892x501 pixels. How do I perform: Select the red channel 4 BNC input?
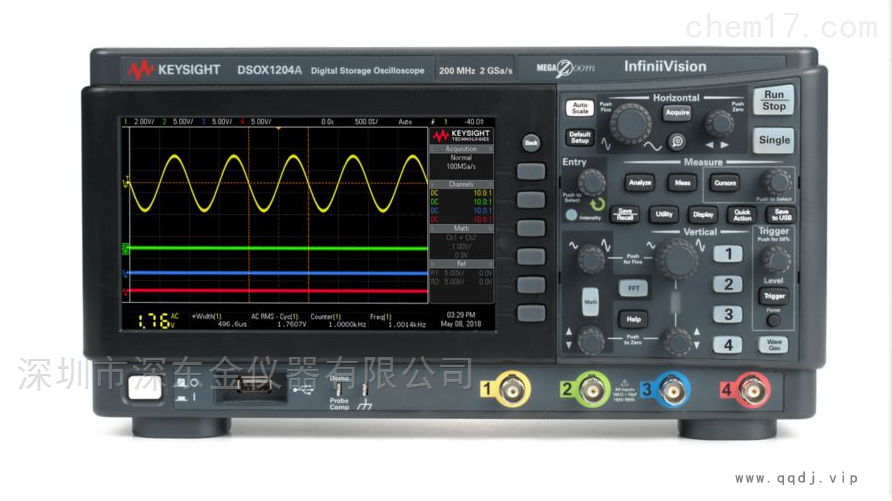click(753, 390)
